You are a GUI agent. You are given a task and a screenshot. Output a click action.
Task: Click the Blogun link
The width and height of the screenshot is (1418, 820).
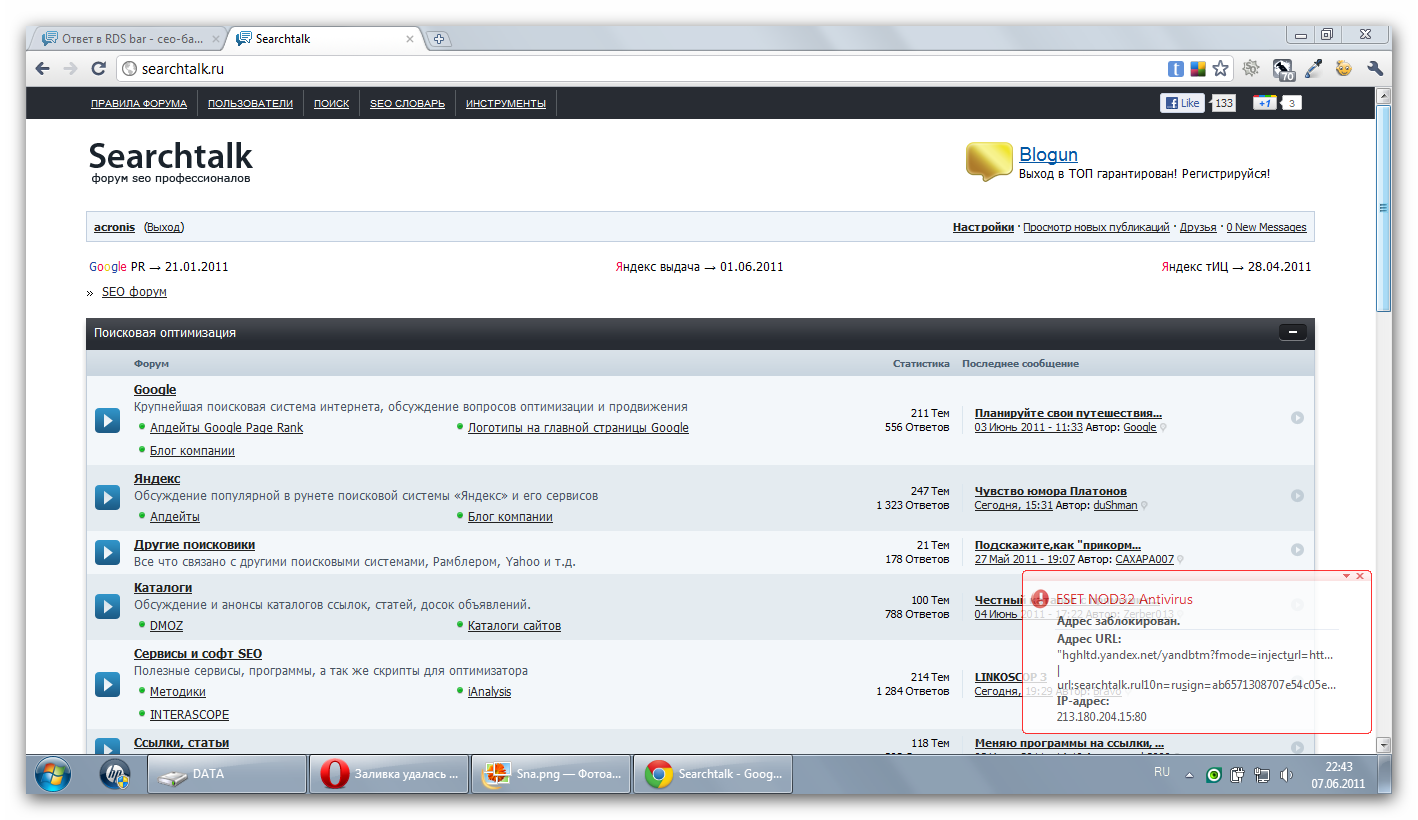click(1048, 154)
